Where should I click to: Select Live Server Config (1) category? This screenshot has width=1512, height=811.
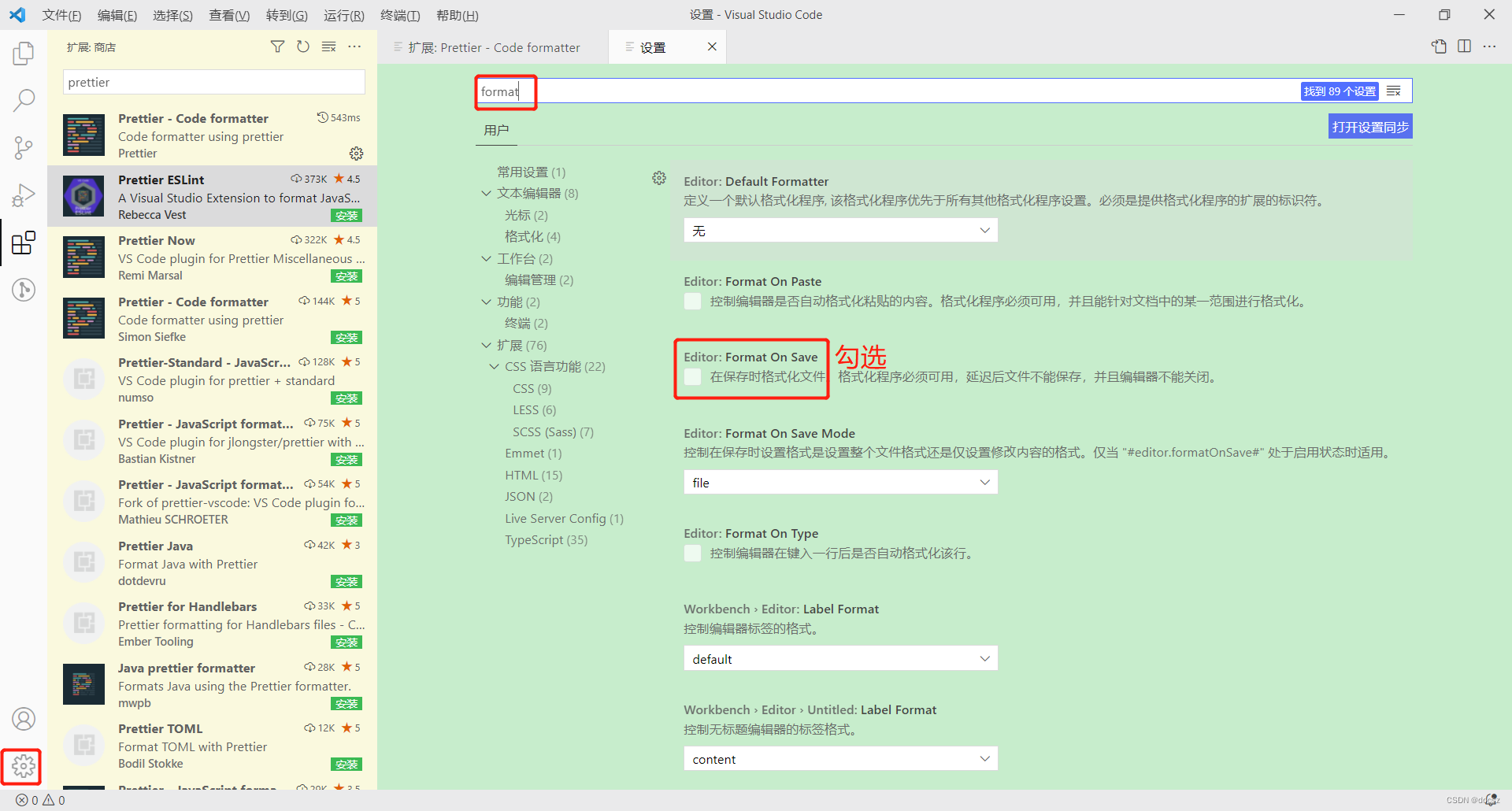point(564,519)
